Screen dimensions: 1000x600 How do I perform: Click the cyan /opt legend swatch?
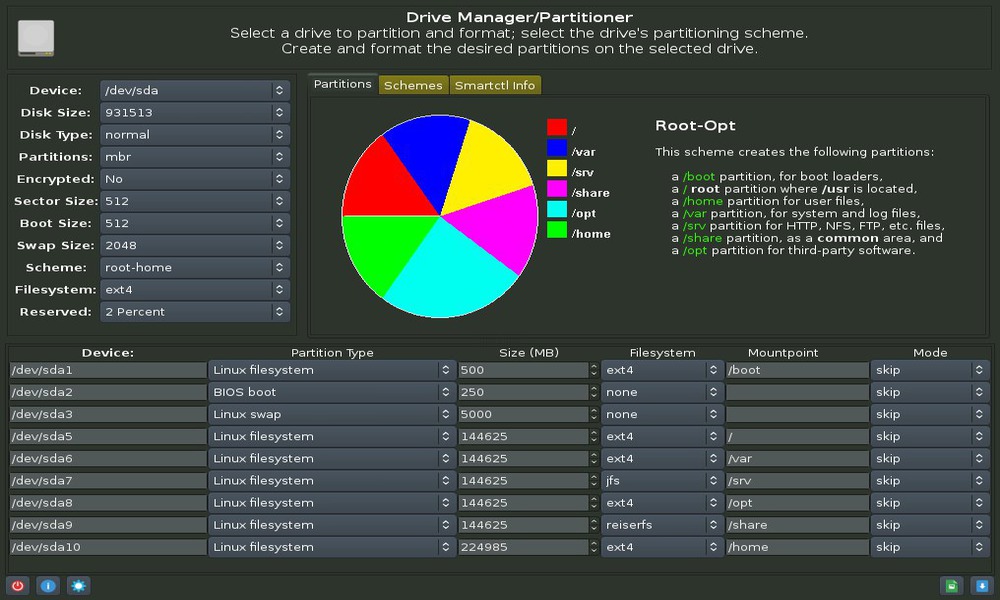[x=557, y=209]
